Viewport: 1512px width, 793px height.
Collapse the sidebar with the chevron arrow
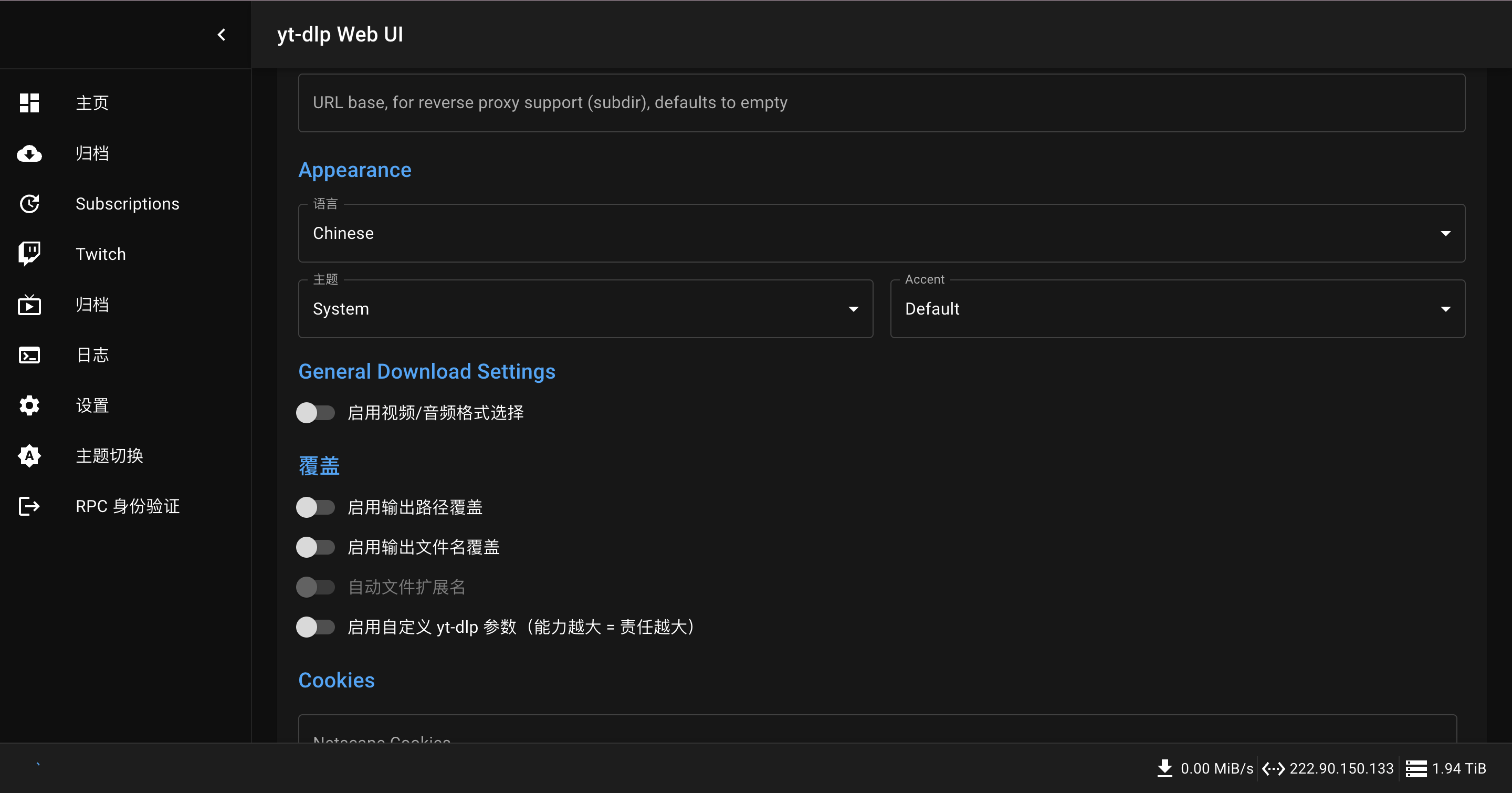pos(221,35)
